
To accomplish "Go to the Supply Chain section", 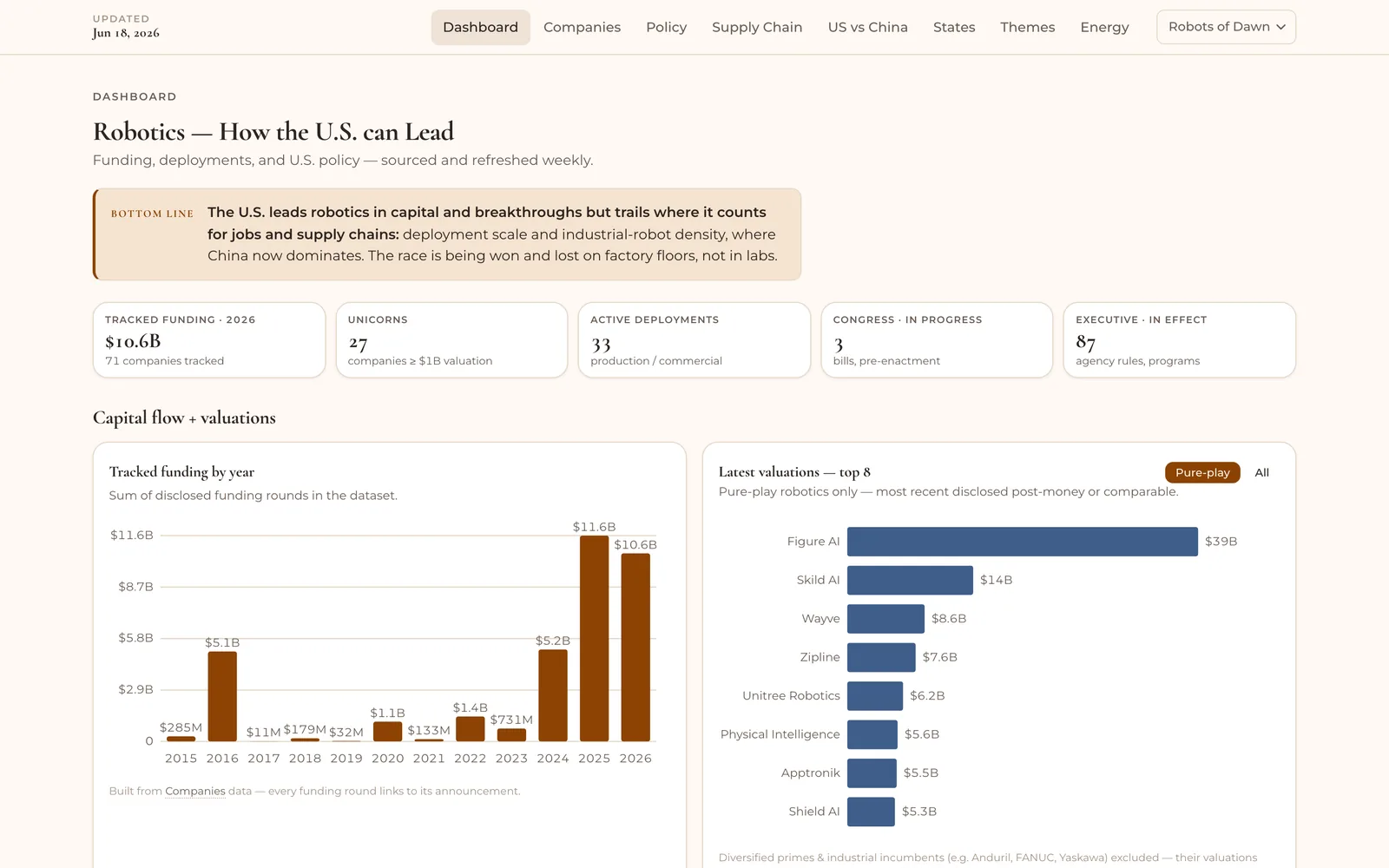I will (757, 27).
